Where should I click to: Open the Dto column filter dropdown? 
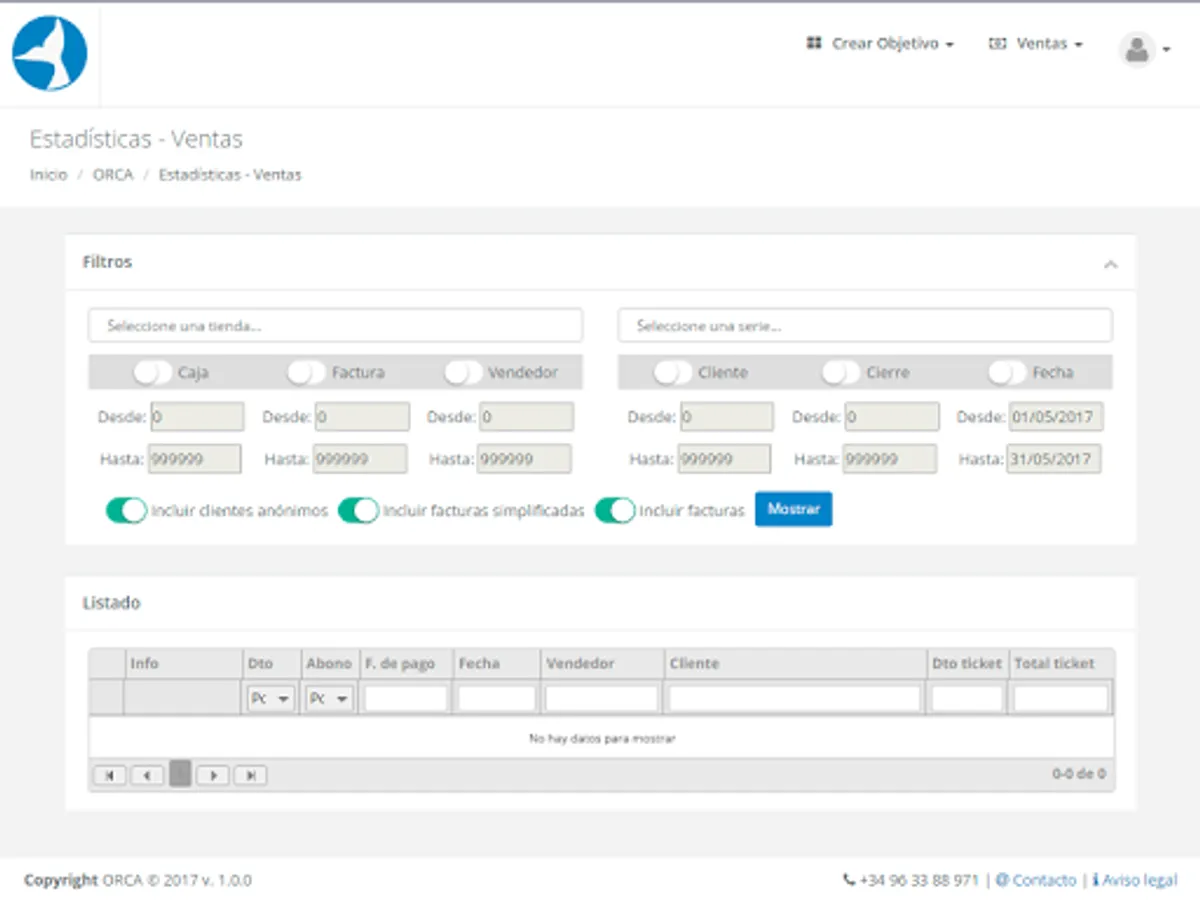pos(271,699)
